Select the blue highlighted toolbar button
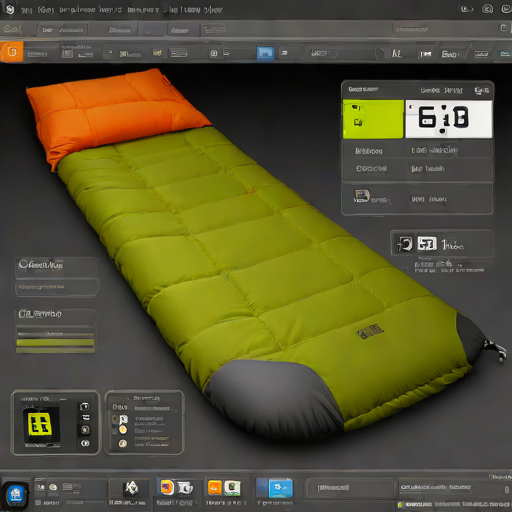The width and height of the screenshot is (512, 512). (x=266, y=53)
